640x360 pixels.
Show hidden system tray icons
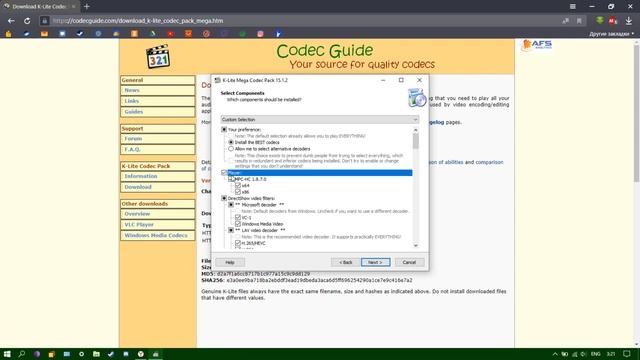tap(555, 354)
